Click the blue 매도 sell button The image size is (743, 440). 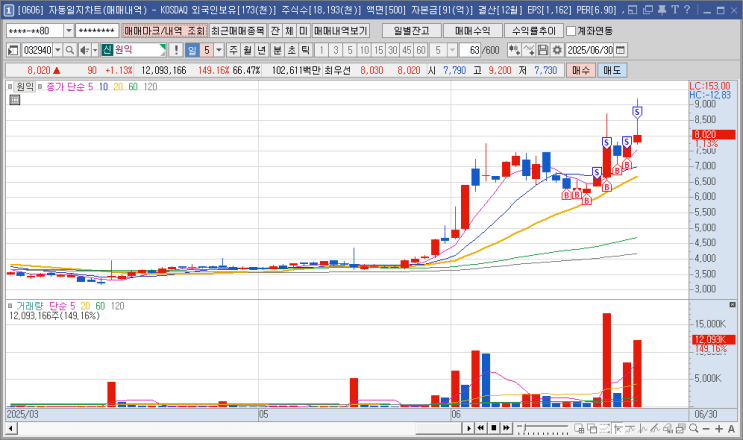pos(612,70)
